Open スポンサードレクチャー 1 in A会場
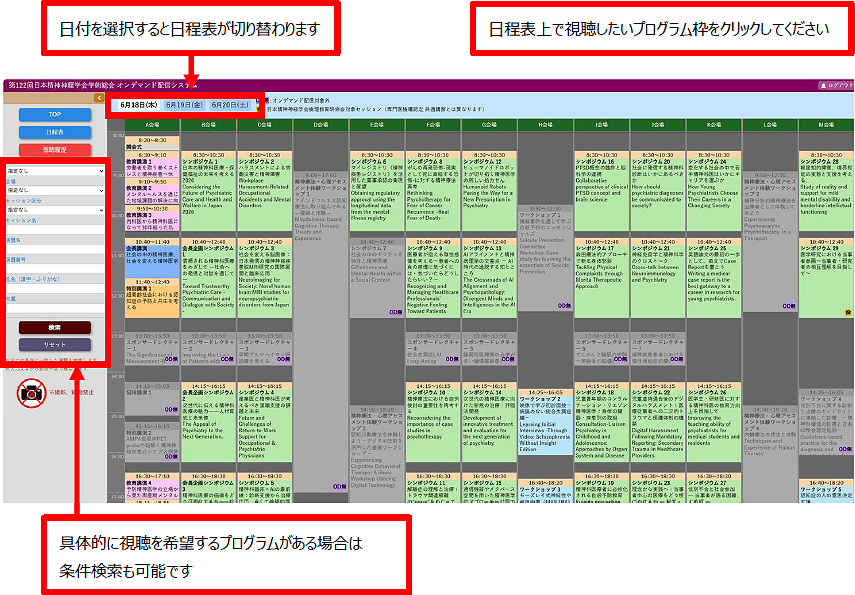Screen dimensions: 855x595 coord(152,348)
